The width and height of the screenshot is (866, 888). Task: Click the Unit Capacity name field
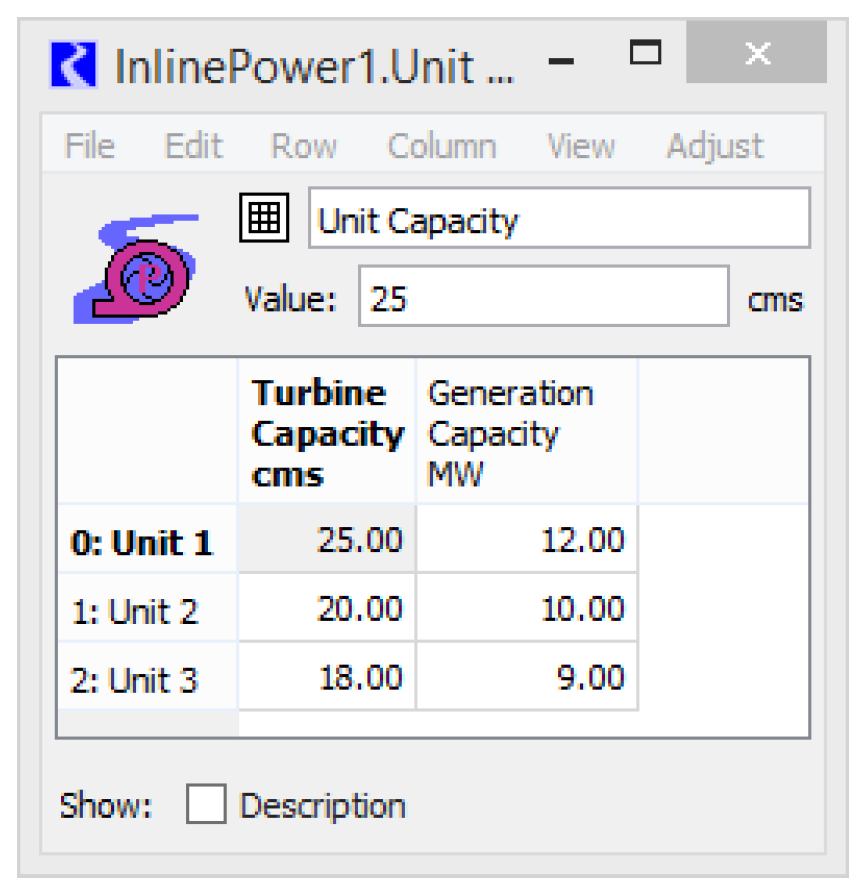click(558, 219)
